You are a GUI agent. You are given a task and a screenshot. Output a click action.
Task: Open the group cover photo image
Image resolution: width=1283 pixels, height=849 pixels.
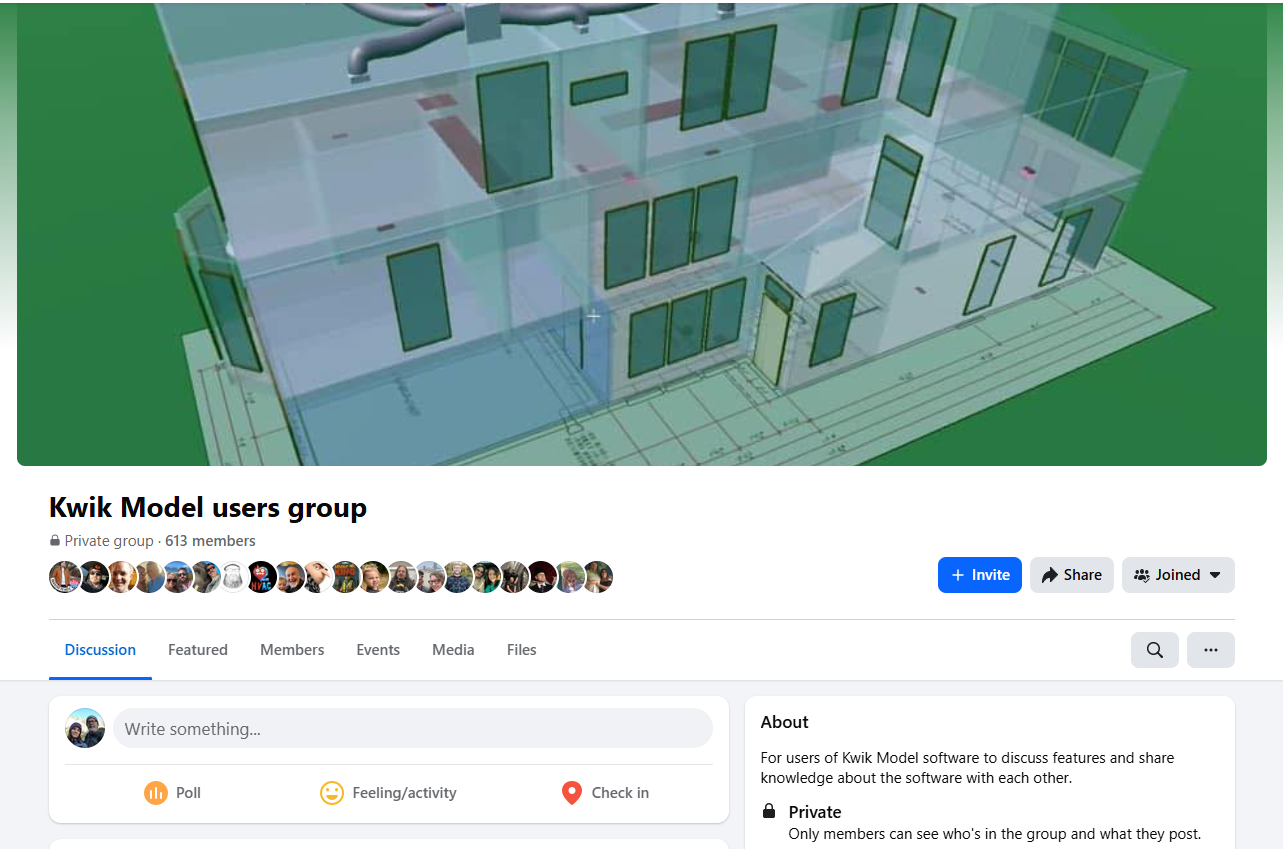point(642,233)
